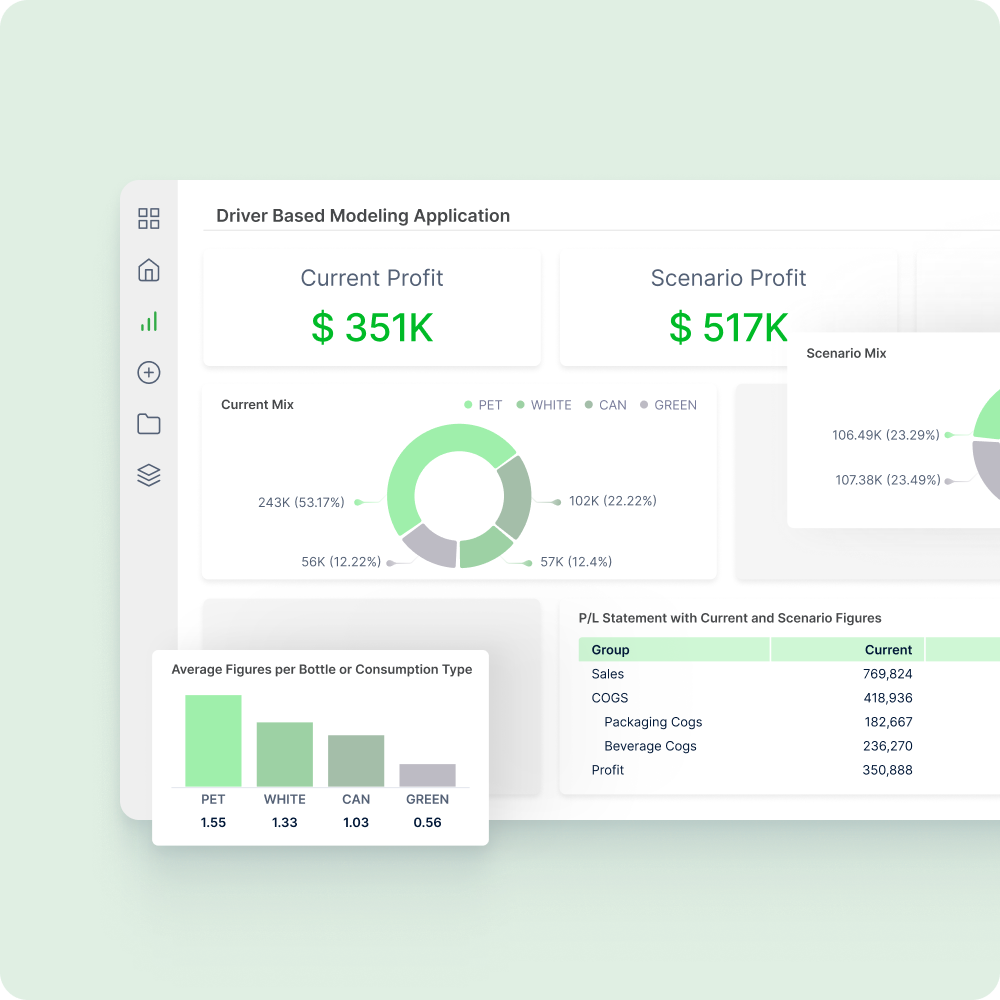Select the Beverage Cogs row
The image size is (1000, 1000).
(650, 746)
